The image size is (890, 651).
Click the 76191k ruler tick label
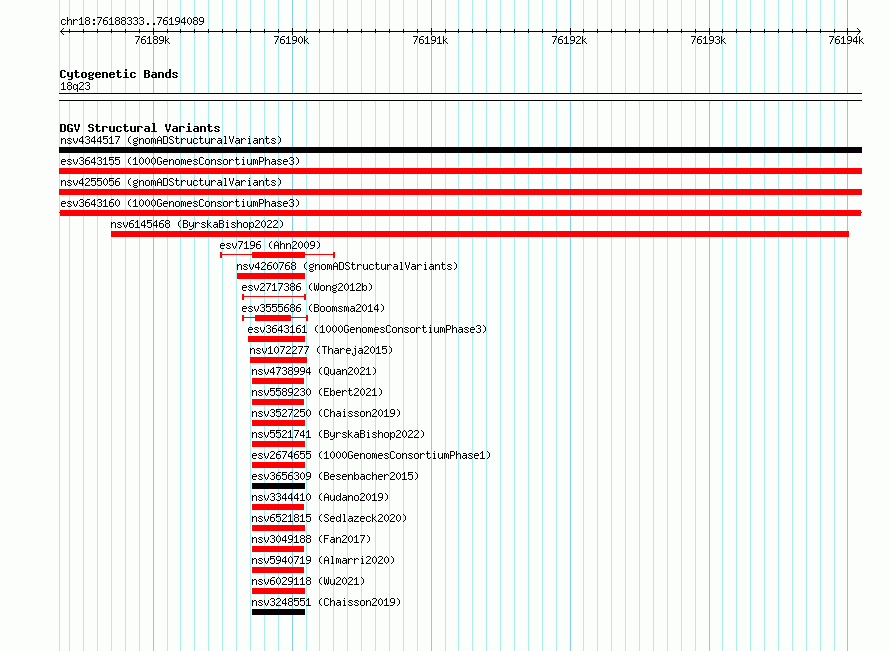pyautogui.click(x=430, y=40)
